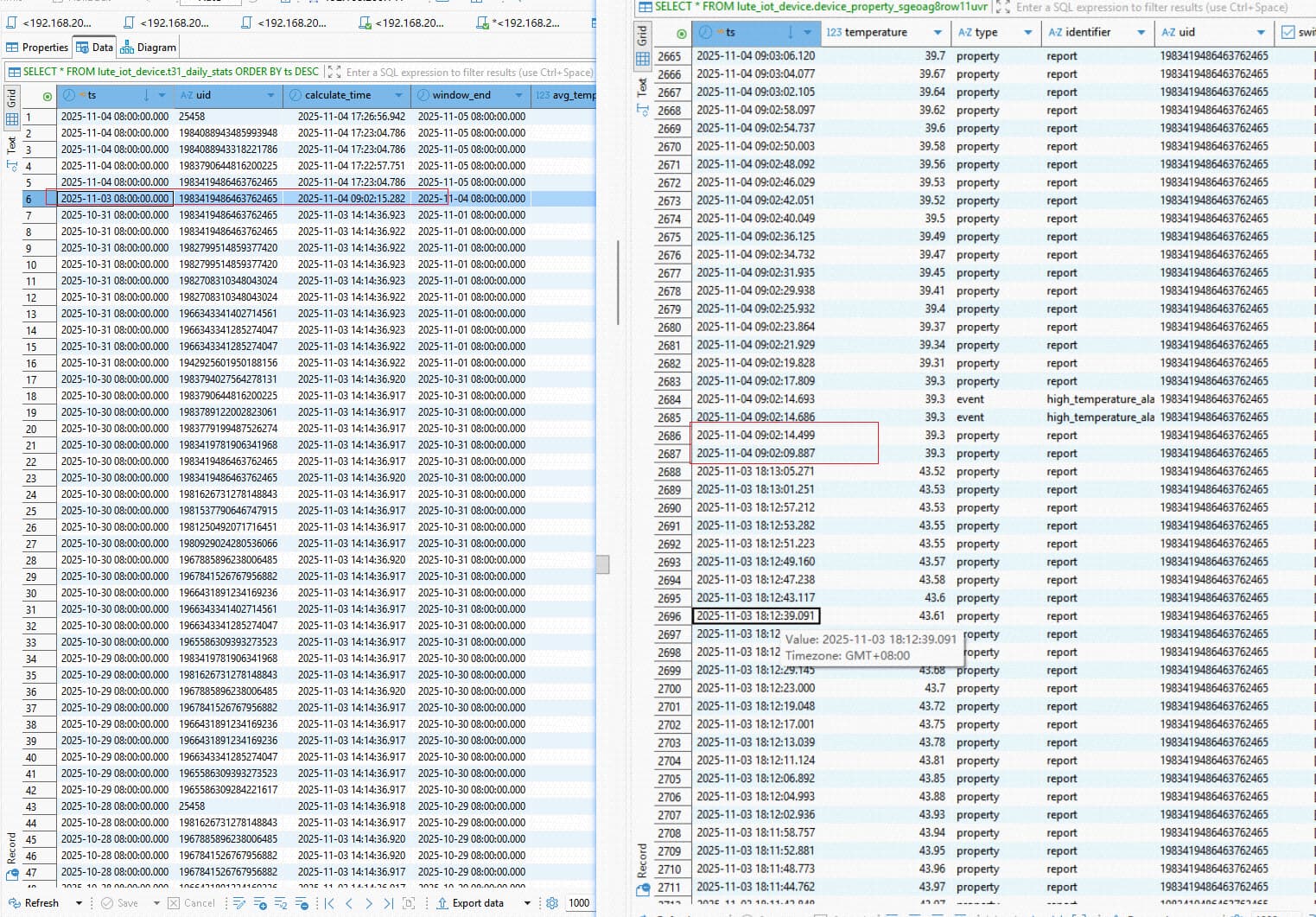Image resolution: width=1316 pixels, height=917 pixels.
Task: Open result set settings gear icon
Action: 552,903
